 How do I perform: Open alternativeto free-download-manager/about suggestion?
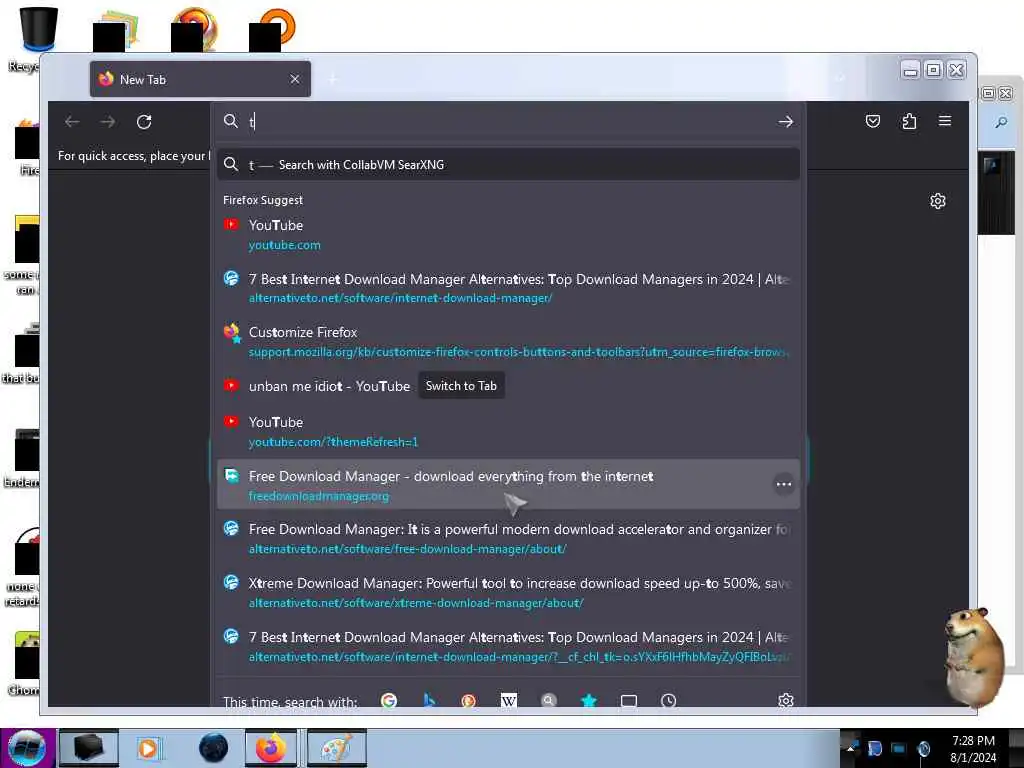pyautogui.click(x=508, y=539)
